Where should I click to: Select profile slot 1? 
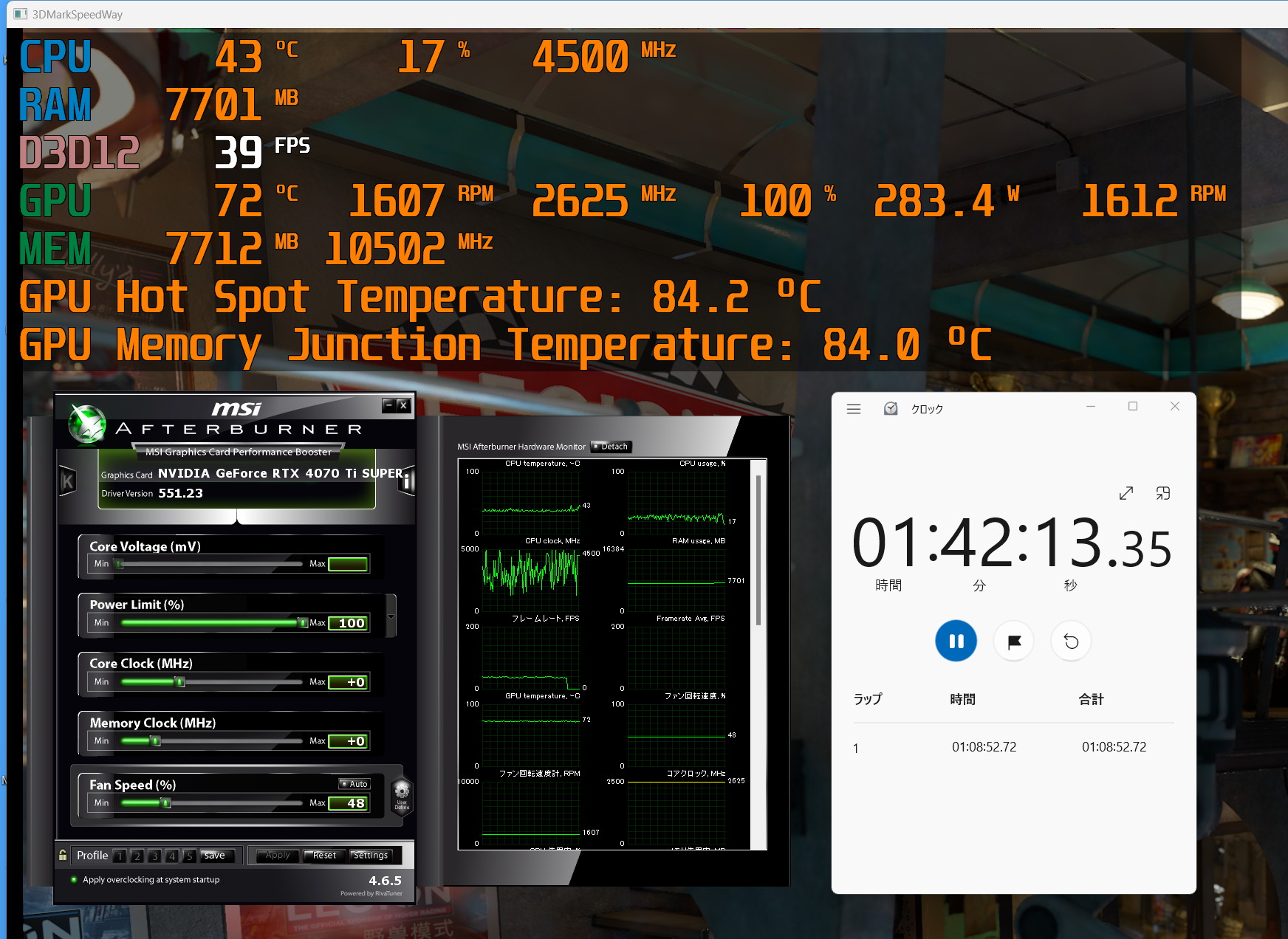tap(119, 856)
